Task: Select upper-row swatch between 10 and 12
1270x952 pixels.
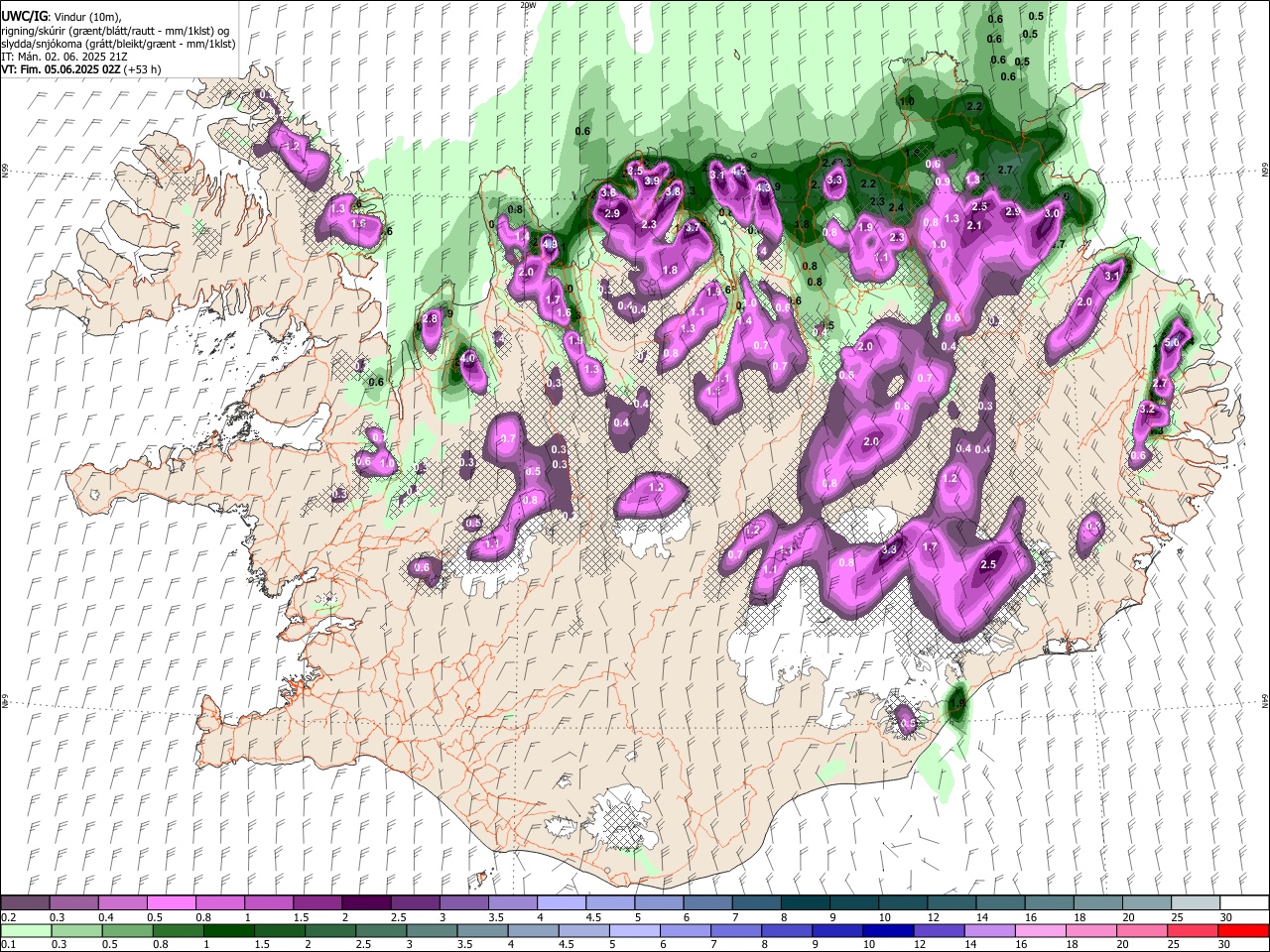Action: pyautogui.click(x=902, y=903)
